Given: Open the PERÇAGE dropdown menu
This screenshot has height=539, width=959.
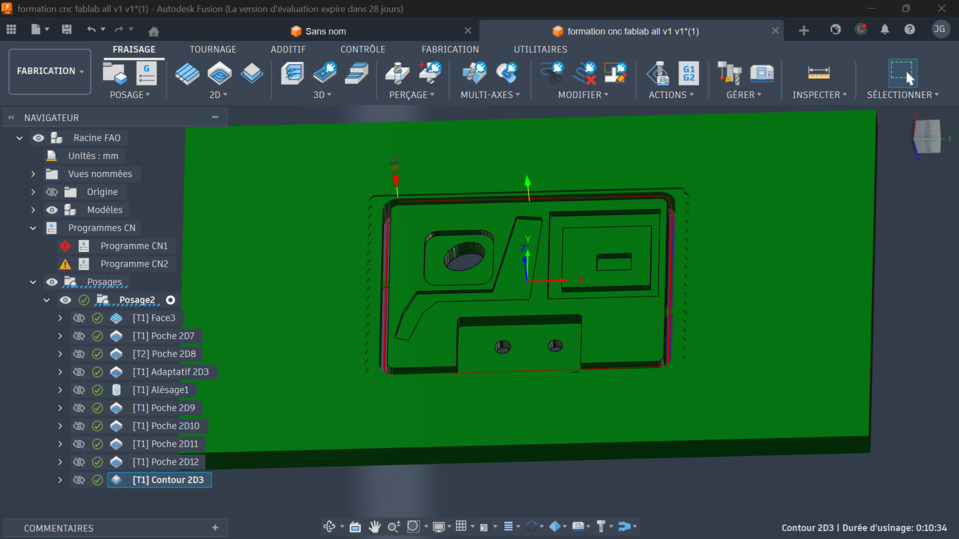Looking at the screenshot, I should 412,95.
